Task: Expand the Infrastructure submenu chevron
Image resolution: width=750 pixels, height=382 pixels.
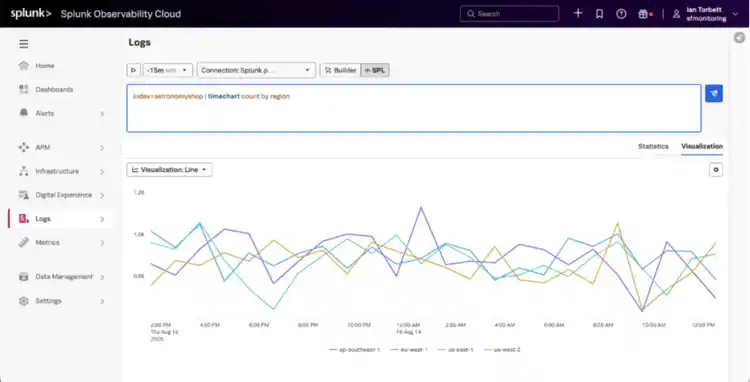Action: (x=102, y=172)
